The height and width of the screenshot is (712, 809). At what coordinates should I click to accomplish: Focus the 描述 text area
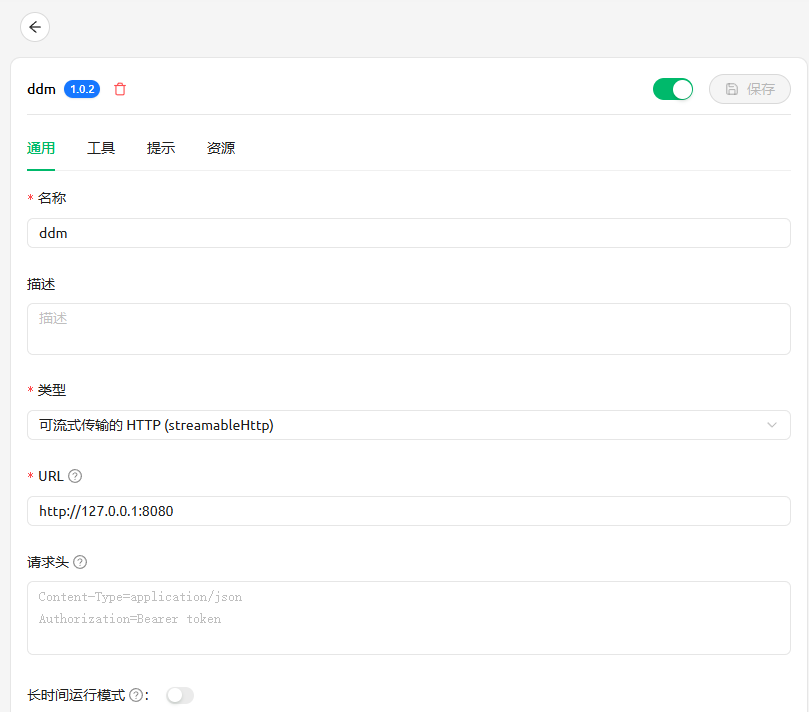click(409, 329)
